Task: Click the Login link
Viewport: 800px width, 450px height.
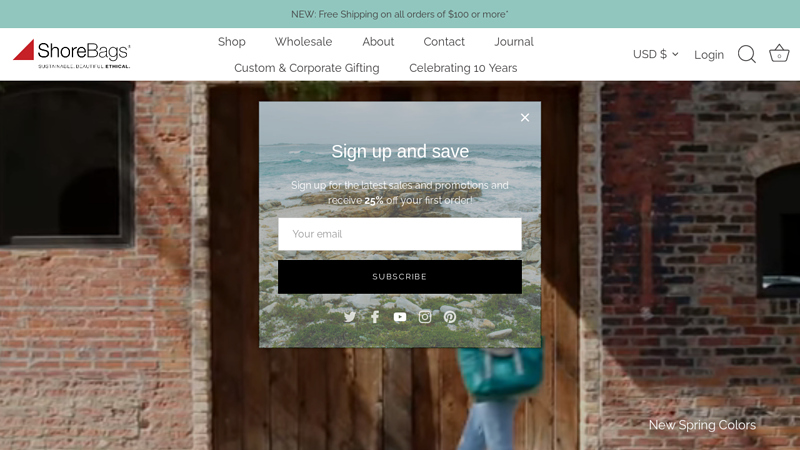Action: coord(709,55)
